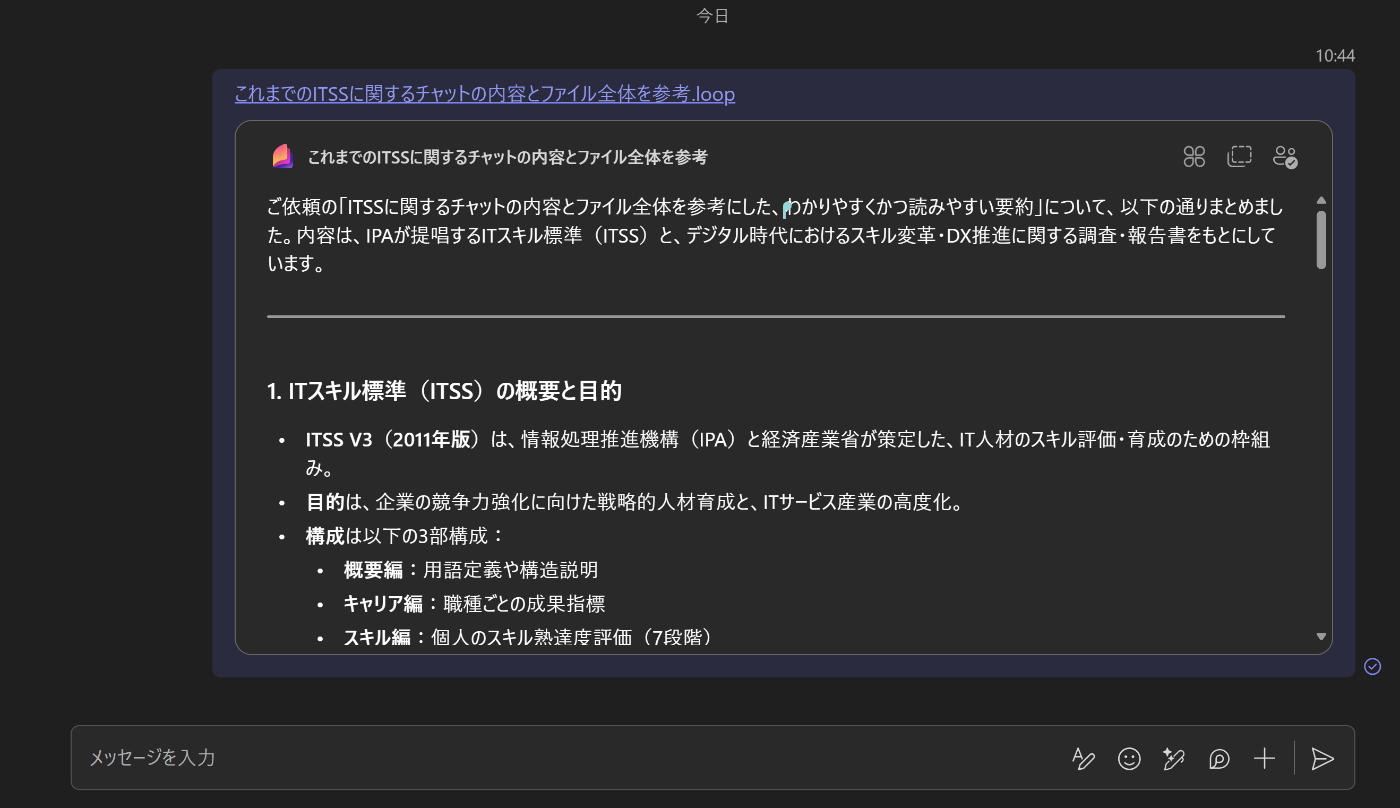The height and width of the screenshot is (808, 1400).
Task: Click the scroll down arrow in Loop card
Action: point(1321,636)
